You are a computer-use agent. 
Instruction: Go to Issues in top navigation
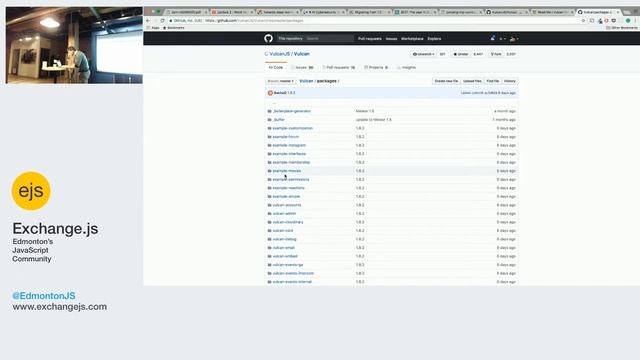(391, 39)
